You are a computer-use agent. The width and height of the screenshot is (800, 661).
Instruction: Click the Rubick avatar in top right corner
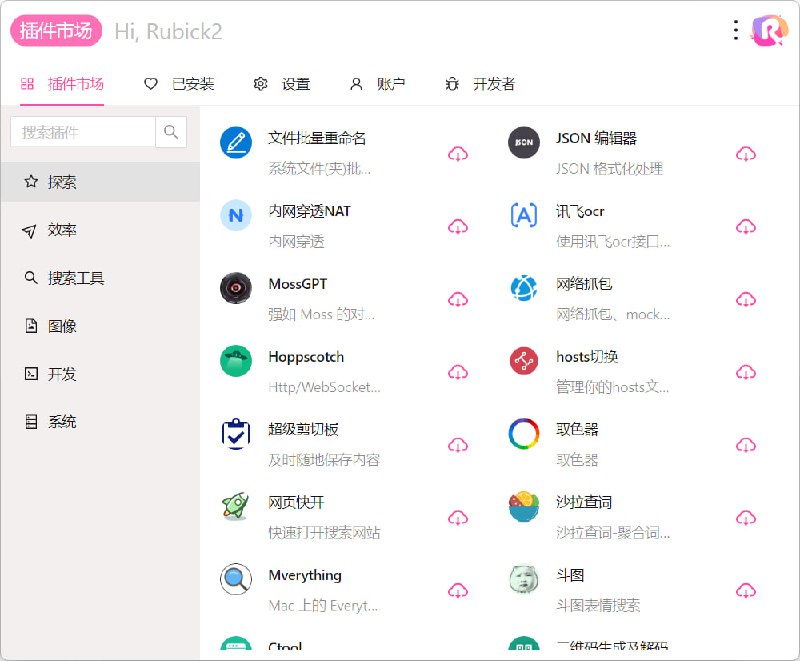769,30
